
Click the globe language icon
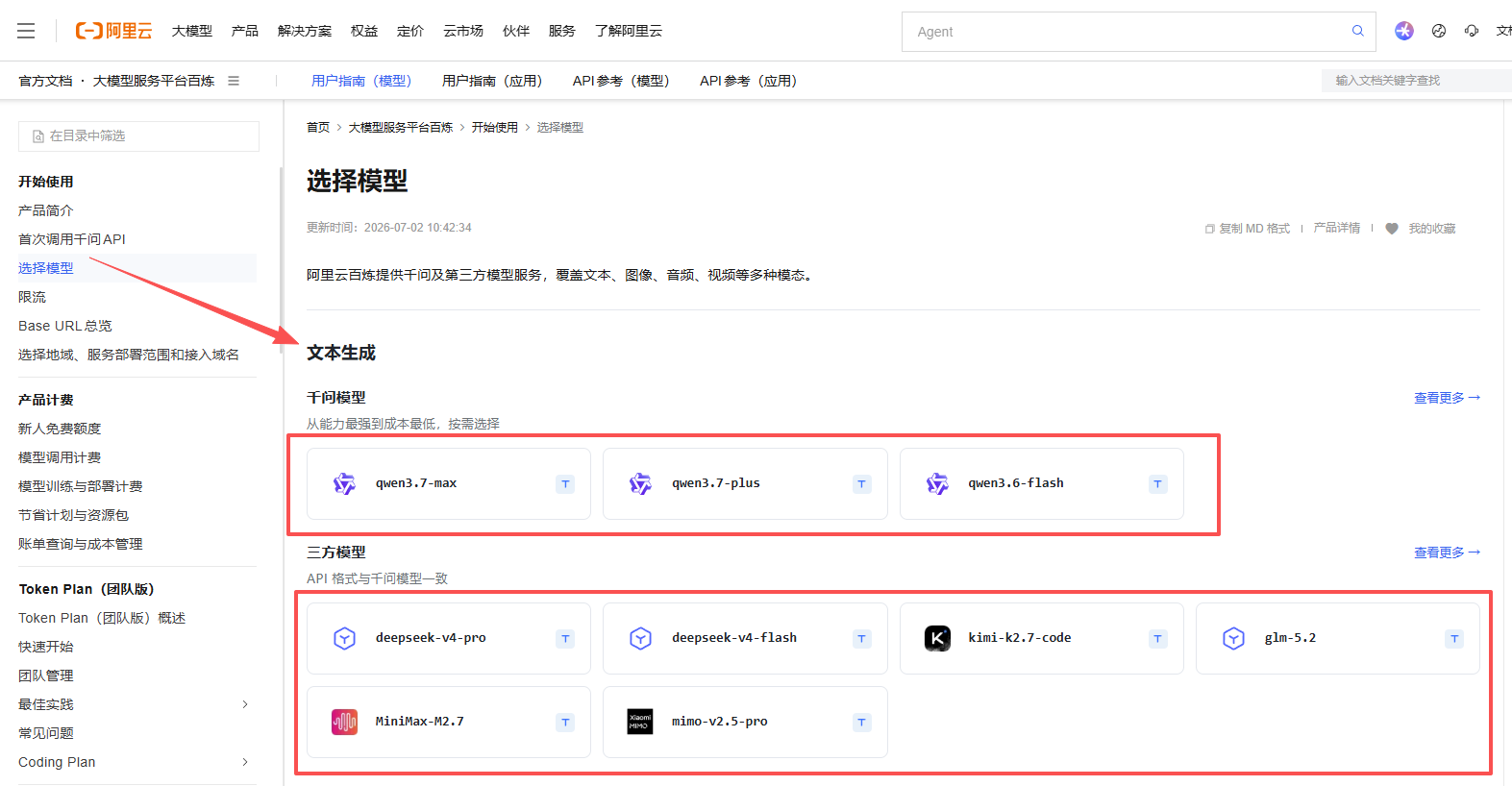point(1439,31)
